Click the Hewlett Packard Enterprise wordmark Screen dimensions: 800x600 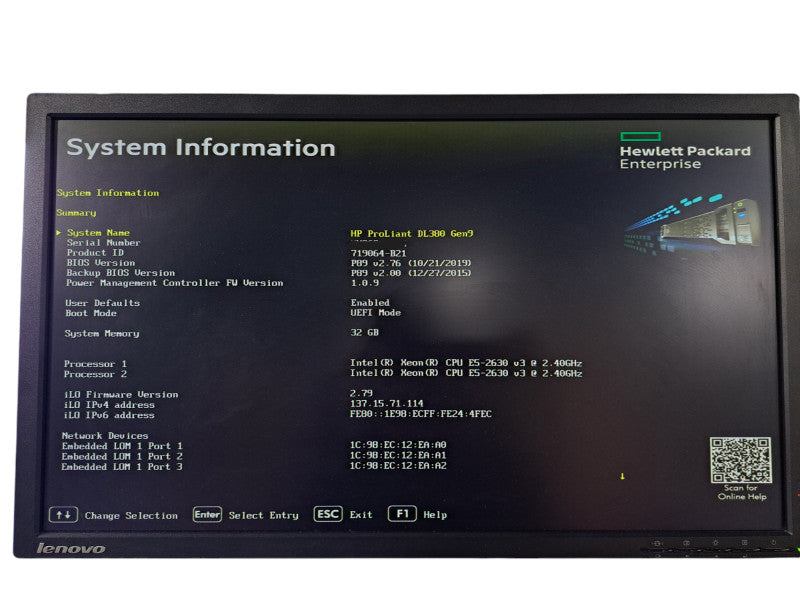(685, 157)
